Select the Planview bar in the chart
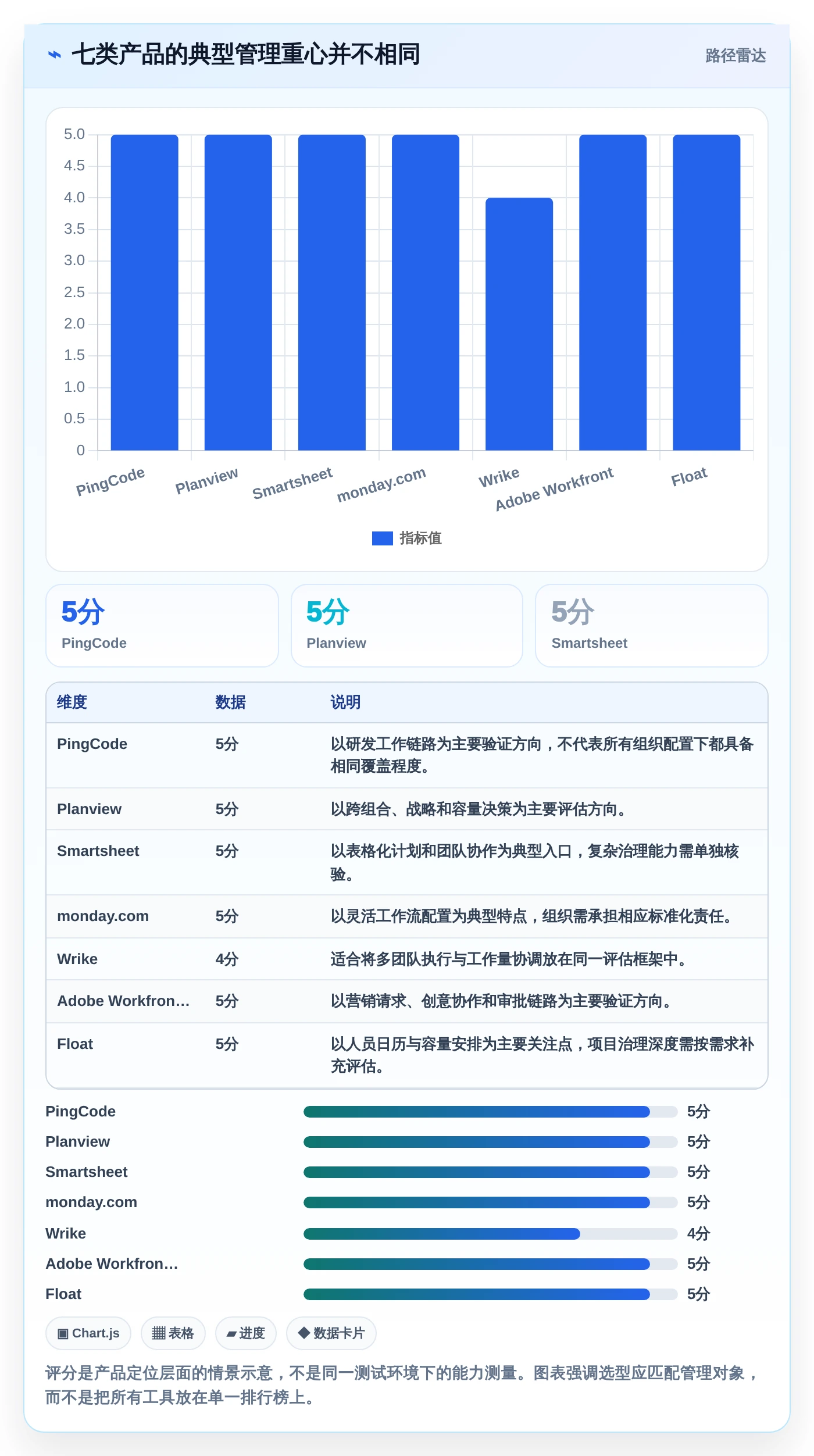814x1456 pixels. click(x=238, y=292)
